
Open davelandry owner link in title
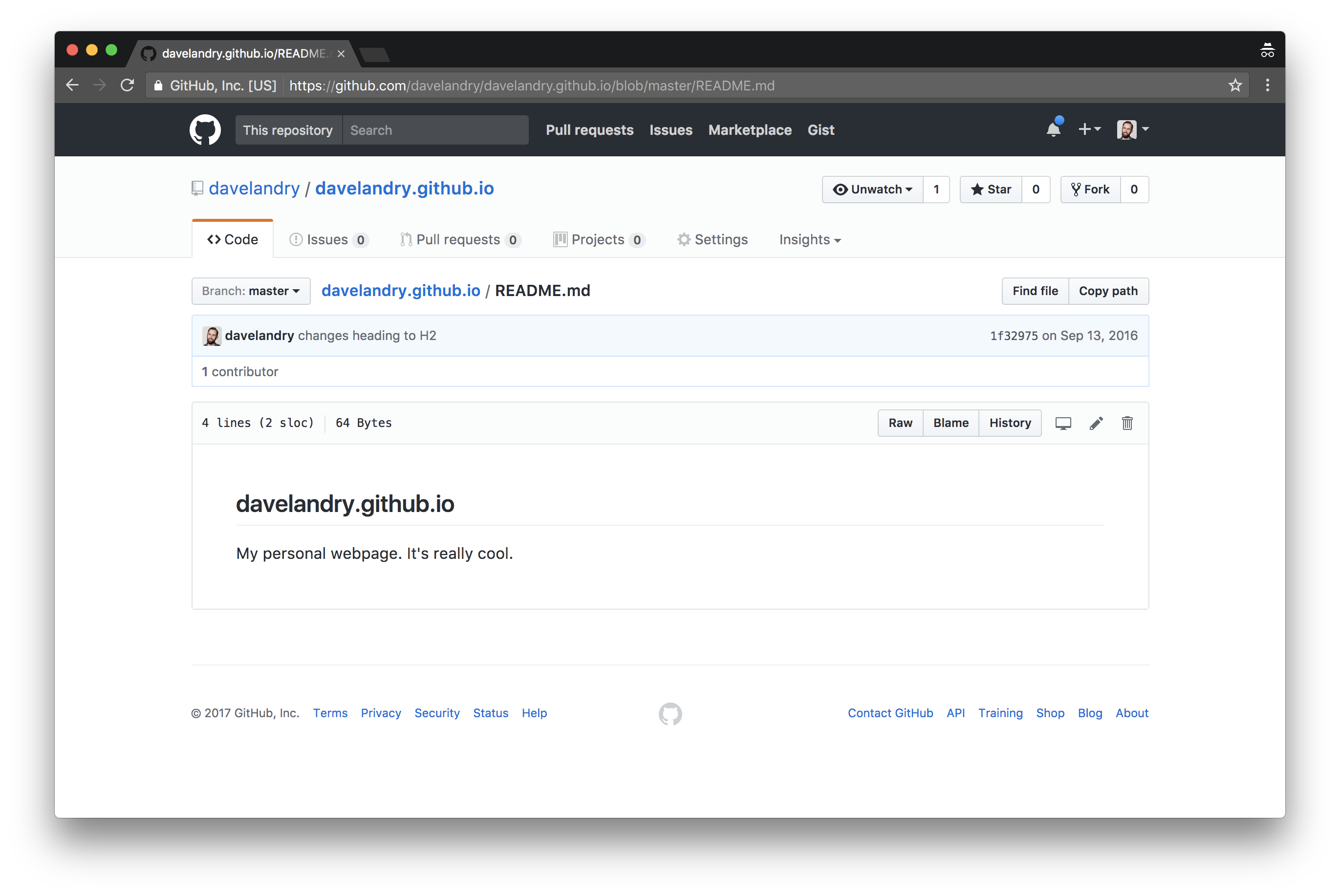point(254,189)
